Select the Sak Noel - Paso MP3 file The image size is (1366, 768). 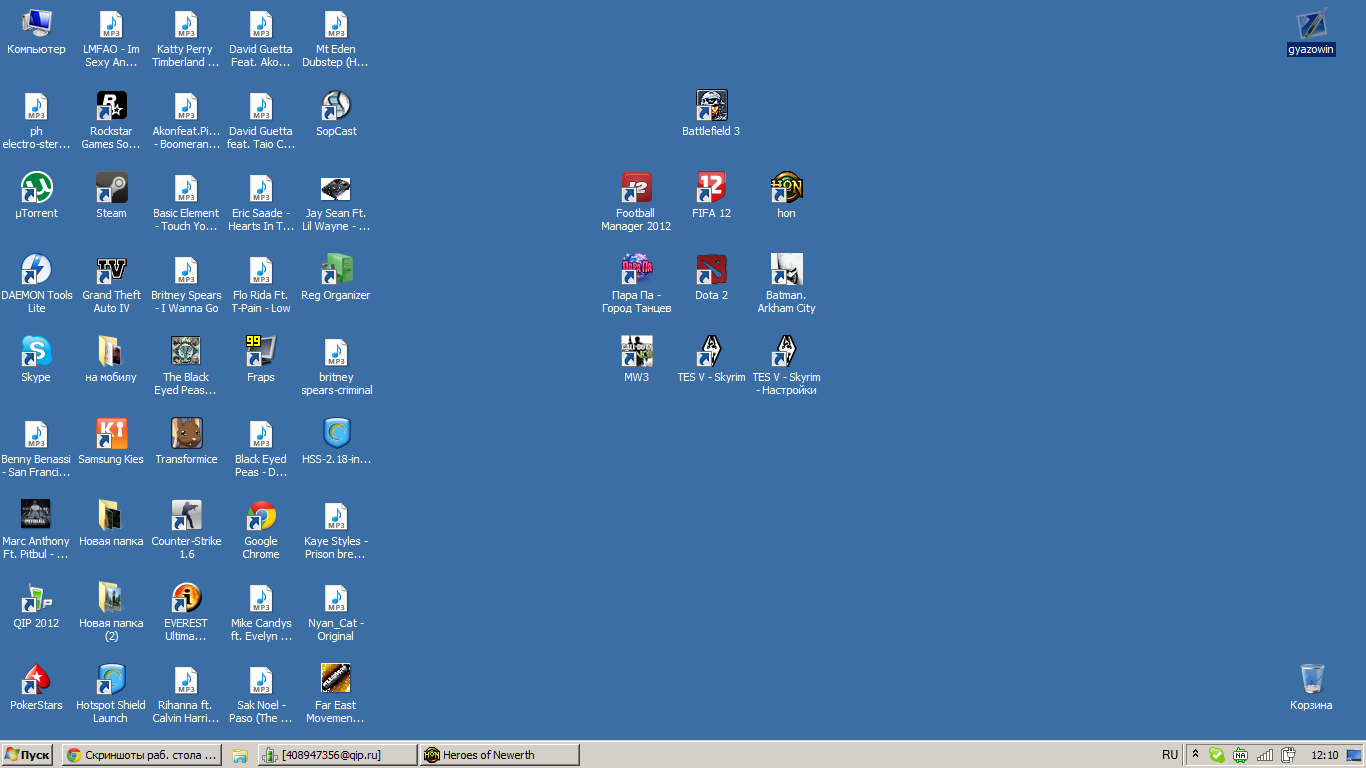[x=261, y=694]
